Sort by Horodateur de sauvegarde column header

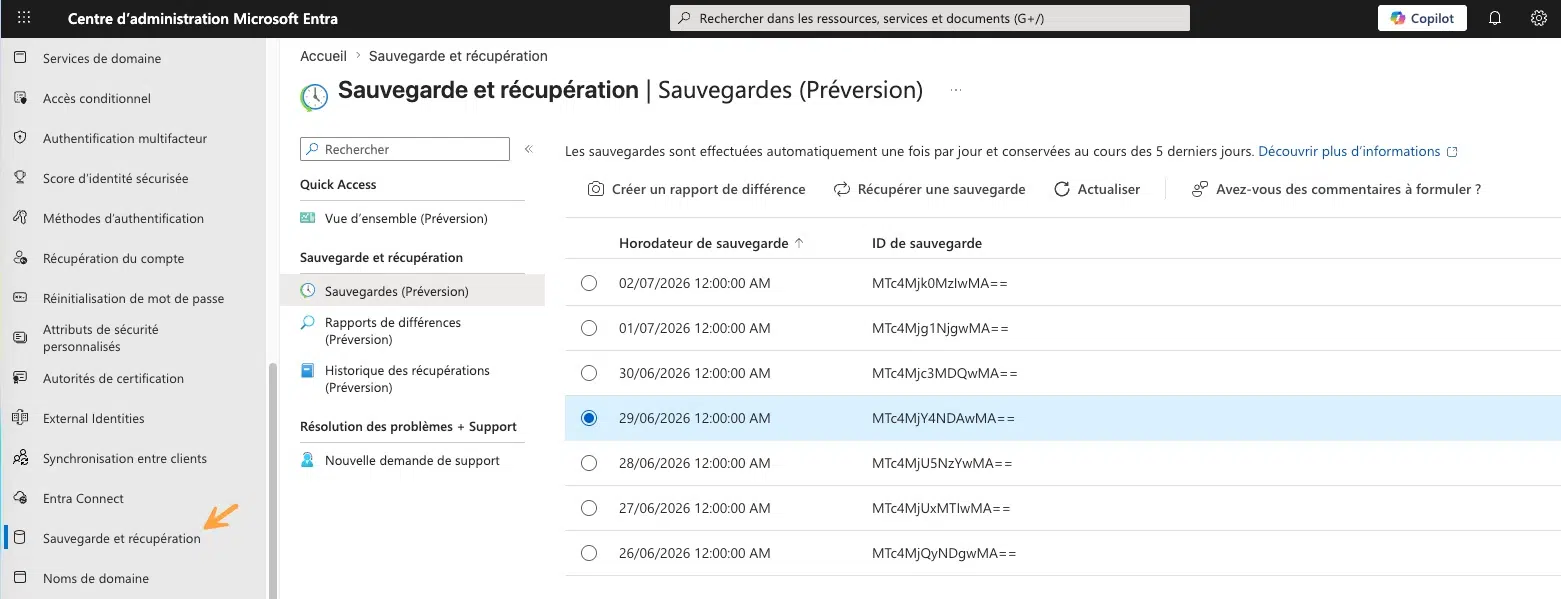pyautogui.click(x=711, y=243)
